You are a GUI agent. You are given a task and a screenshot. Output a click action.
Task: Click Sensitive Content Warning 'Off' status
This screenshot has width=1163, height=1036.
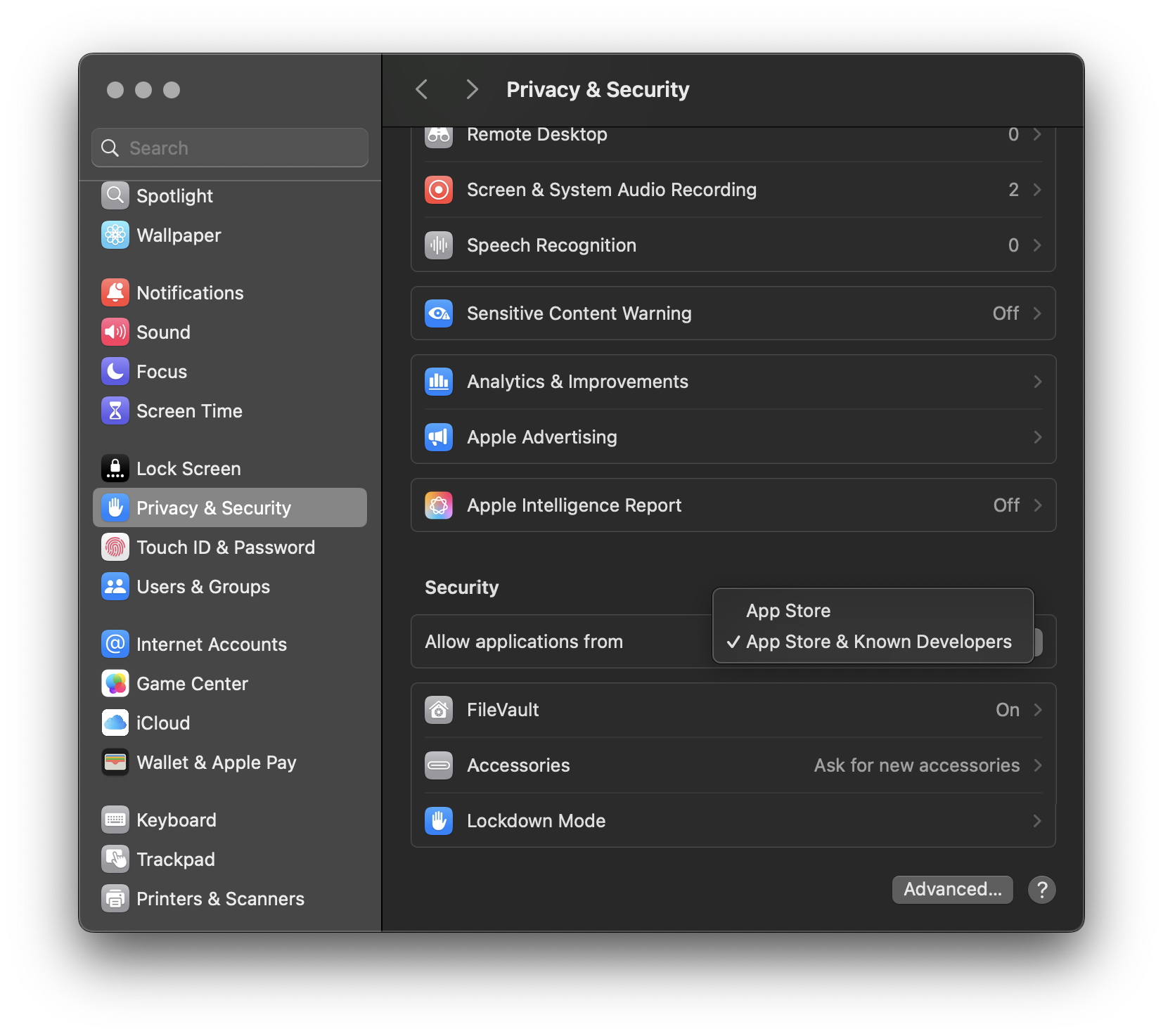click(1005, 313)
